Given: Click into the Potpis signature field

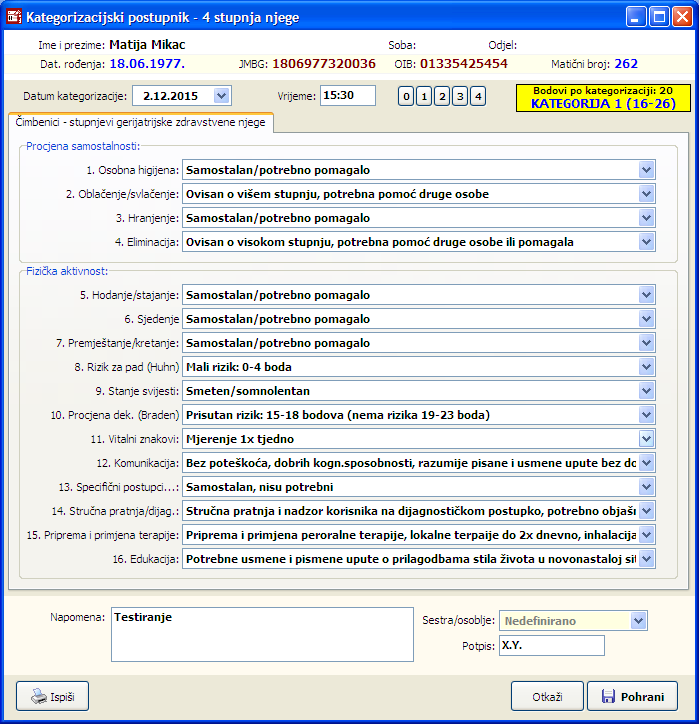Looking at the screenshot, I should pyautogui.click(x=551, y=646).
